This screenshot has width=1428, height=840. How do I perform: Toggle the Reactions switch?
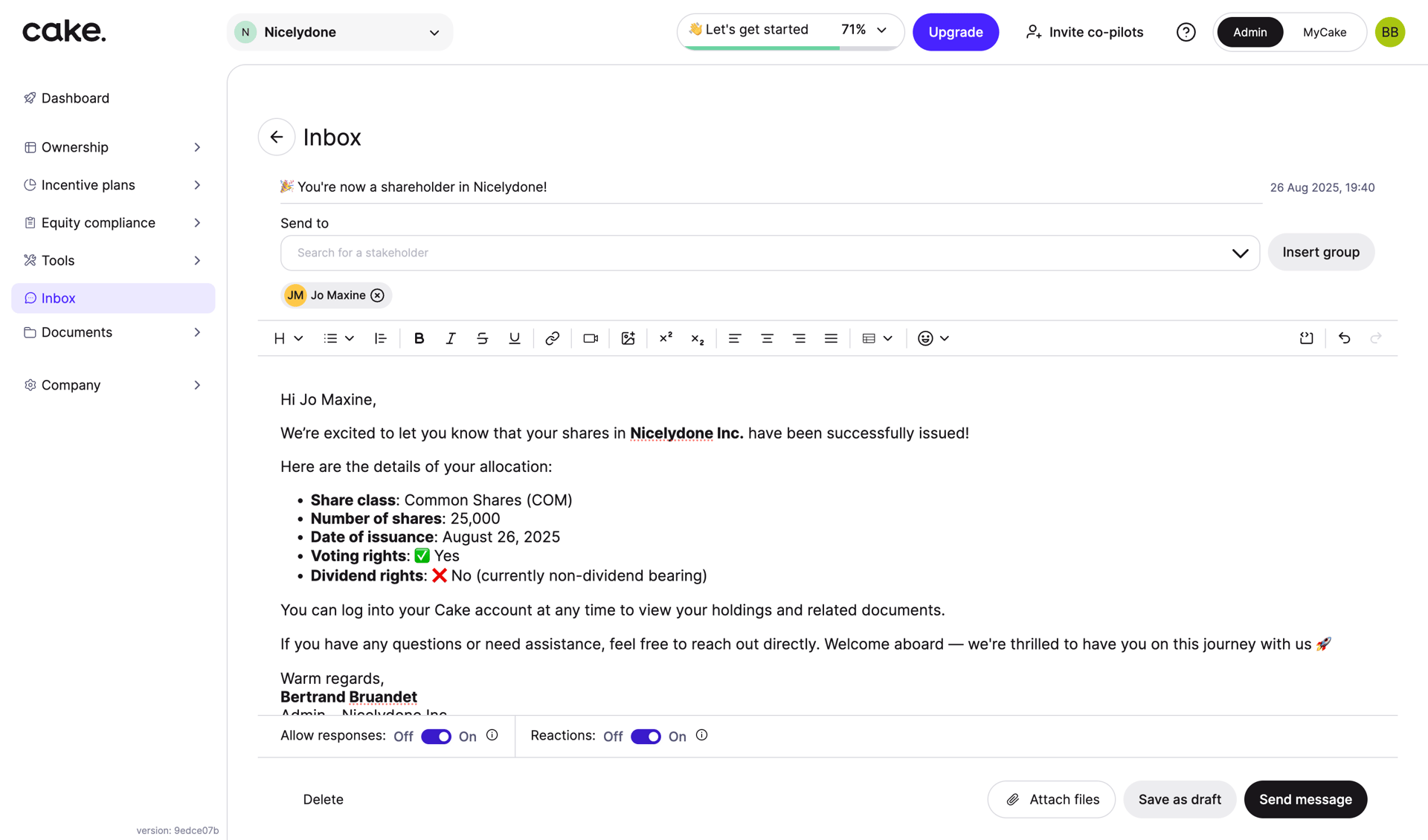tap(646, 737)
